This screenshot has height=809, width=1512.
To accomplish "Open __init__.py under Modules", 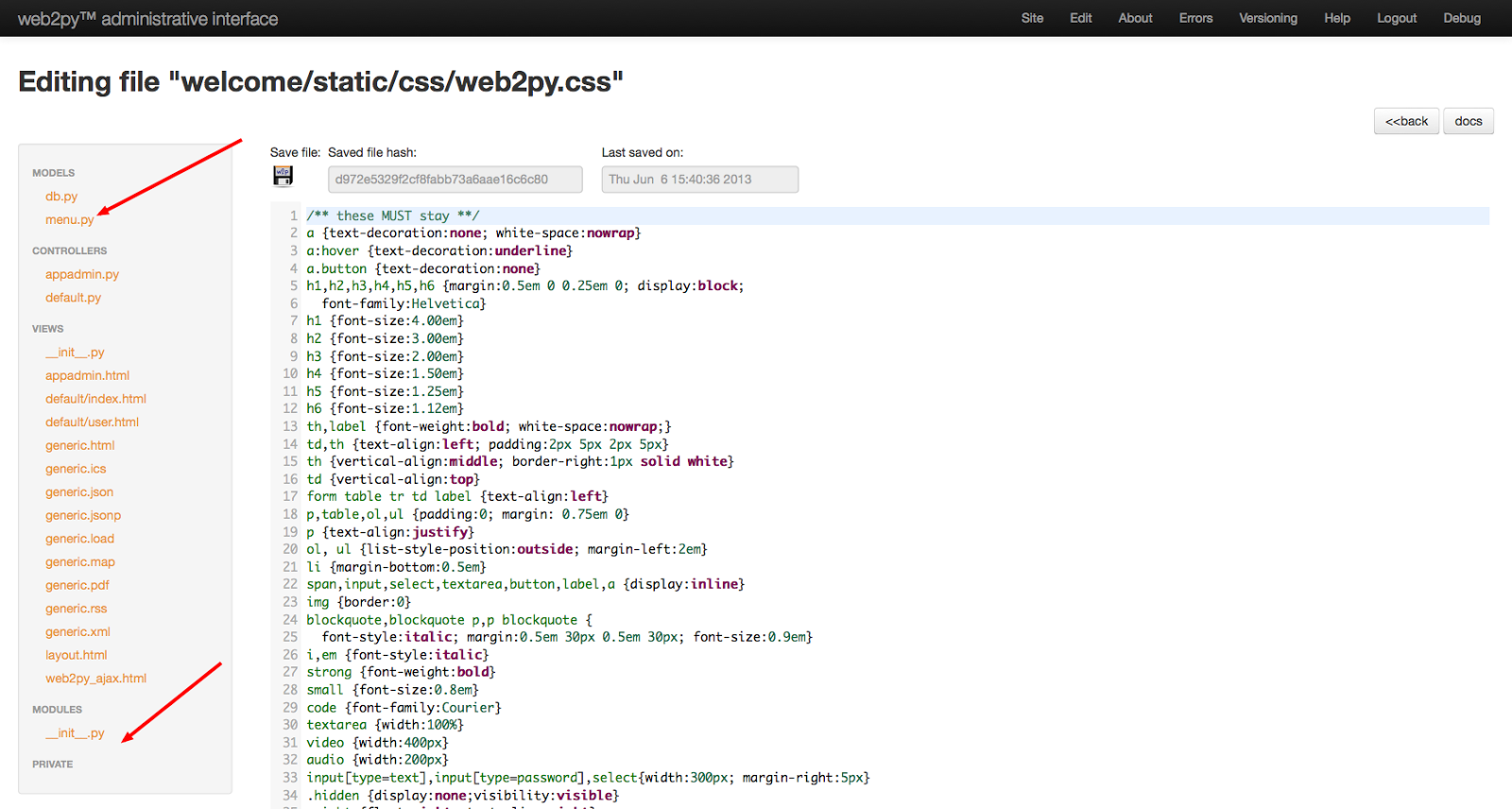I will (75, 733).
